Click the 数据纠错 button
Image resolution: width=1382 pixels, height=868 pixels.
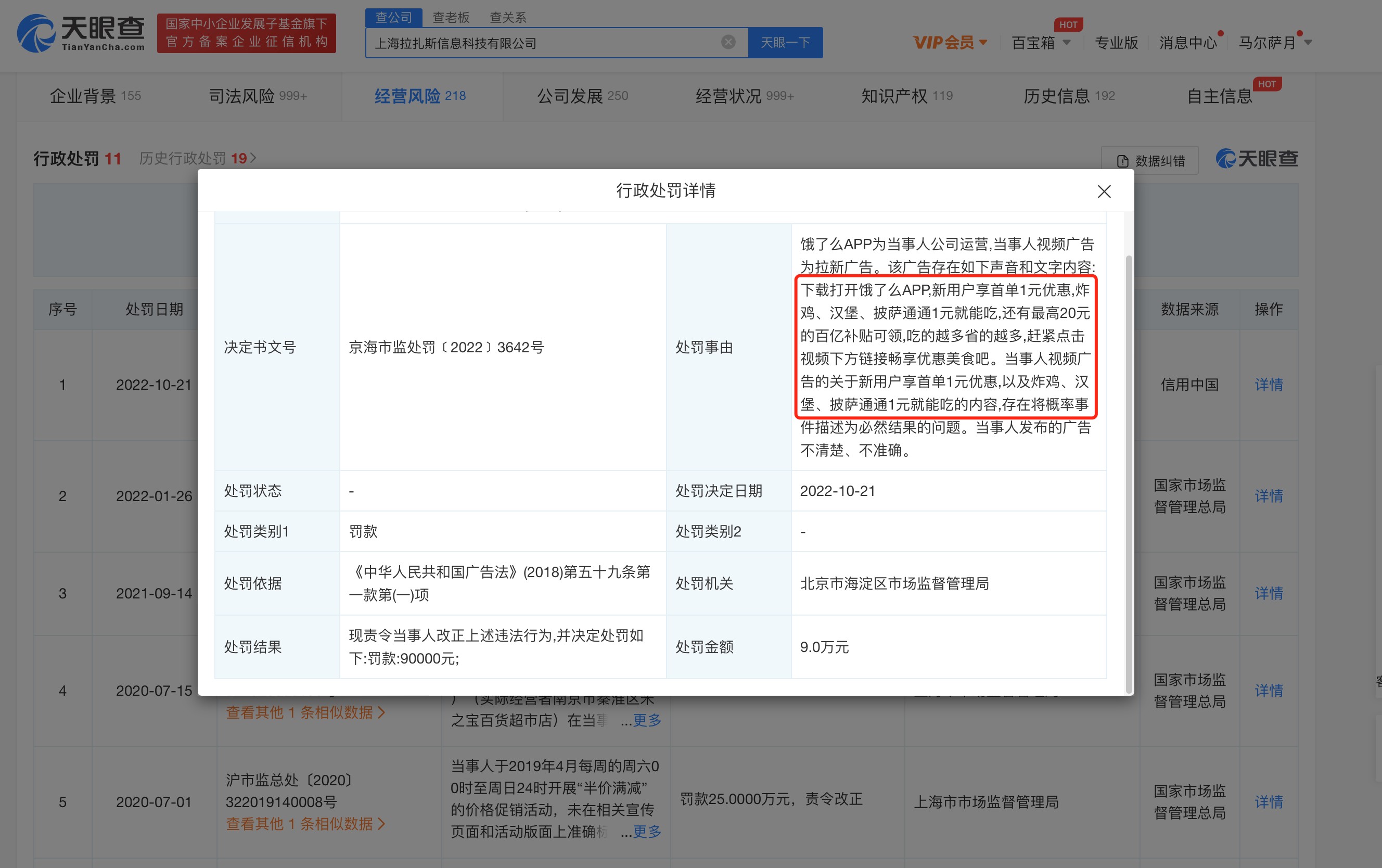(1149, 161)
